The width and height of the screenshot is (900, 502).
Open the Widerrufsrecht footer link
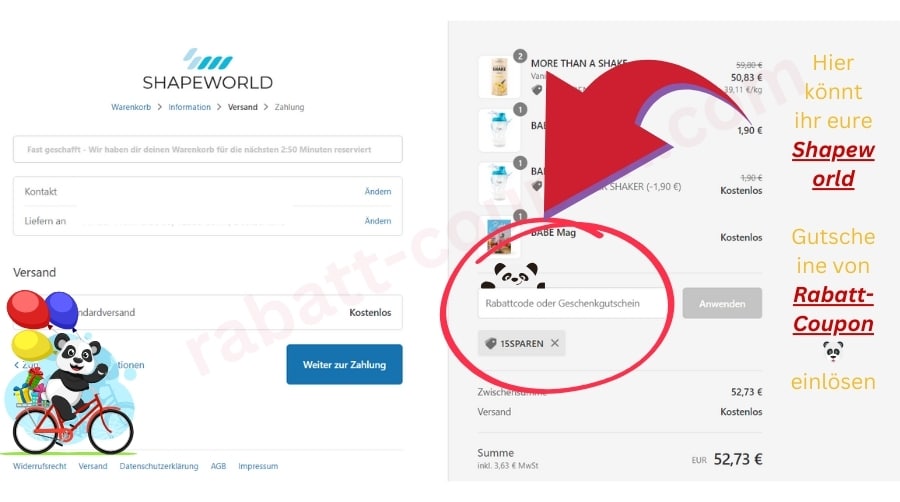click(x=40, y=466)
